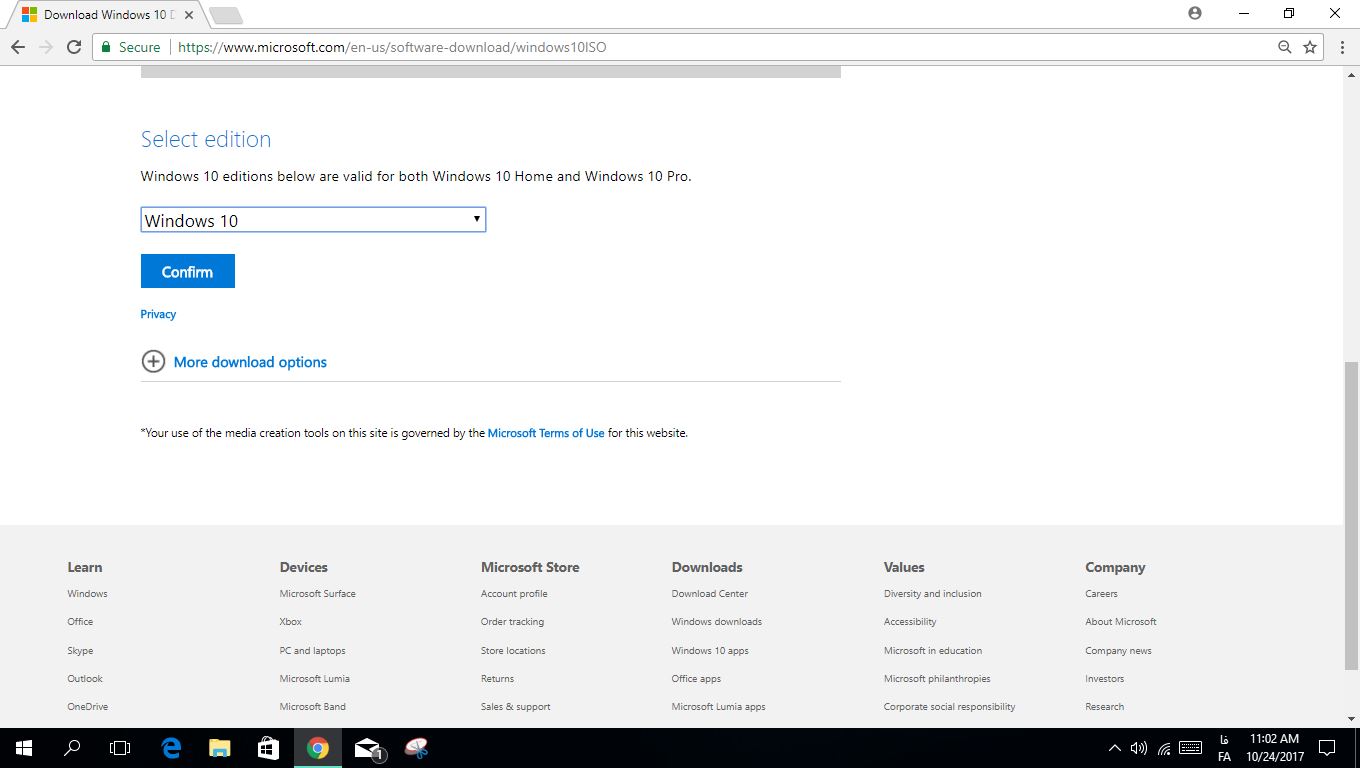This screenshot has height=768, width=1360.
Task: Click scrollbar up arrow
Action: click(1352, 75)
